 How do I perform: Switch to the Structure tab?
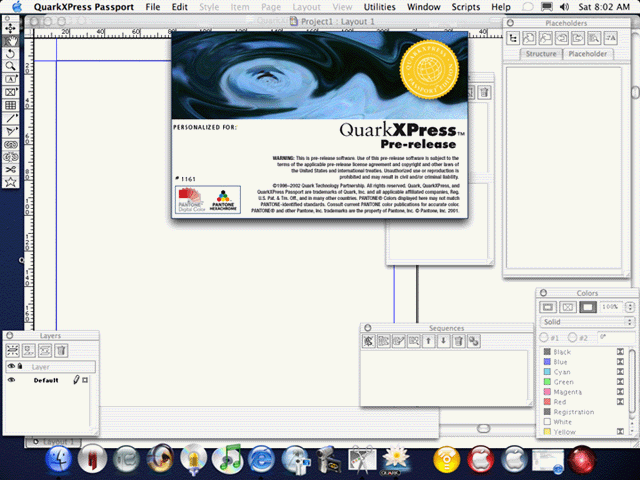(x=541, y=54)
